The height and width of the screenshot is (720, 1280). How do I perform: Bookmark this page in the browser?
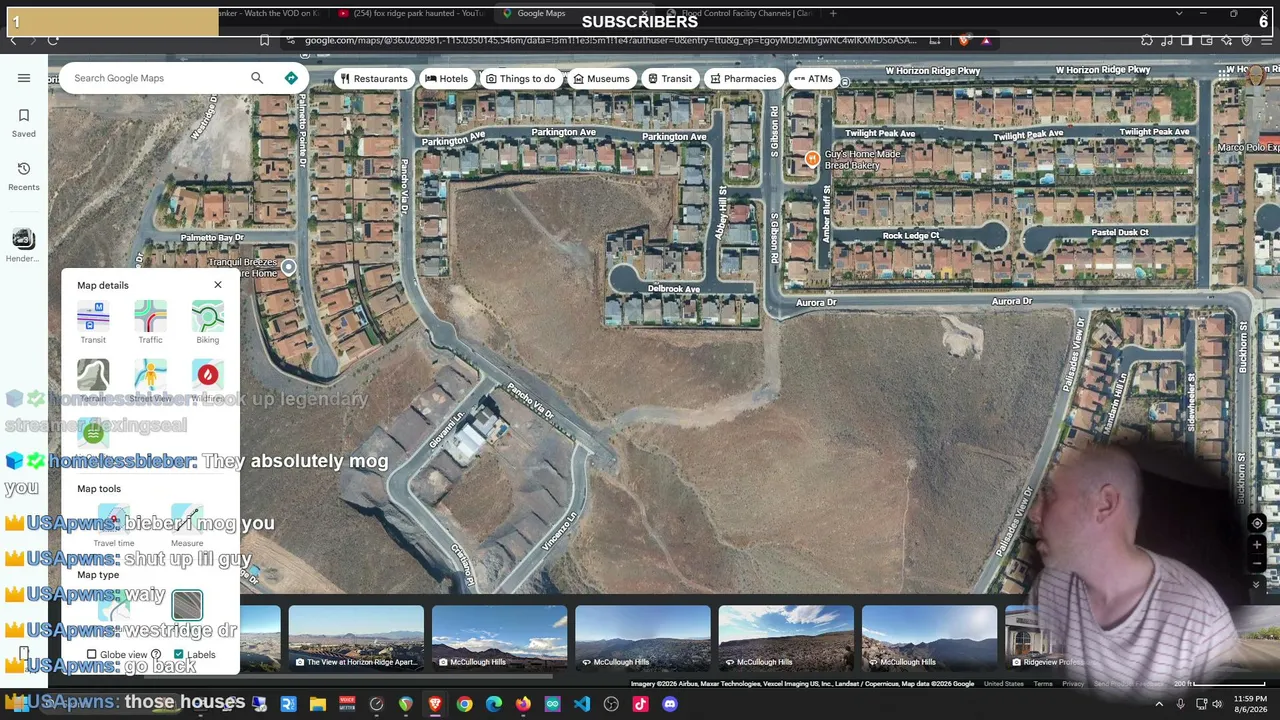pos(264,41)
